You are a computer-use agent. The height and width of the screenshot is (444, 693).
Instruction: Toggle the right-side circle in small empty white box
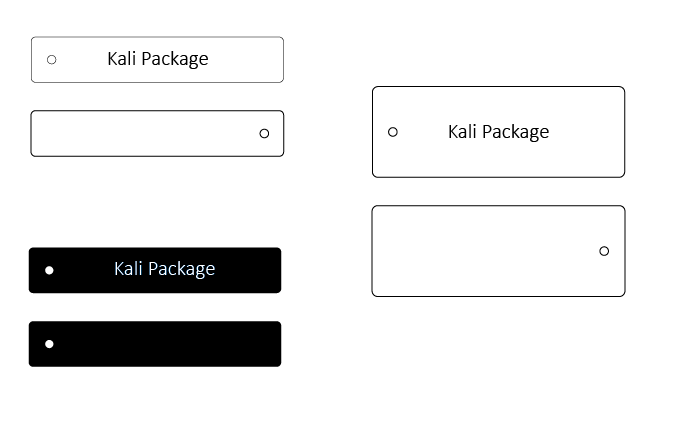264,134
